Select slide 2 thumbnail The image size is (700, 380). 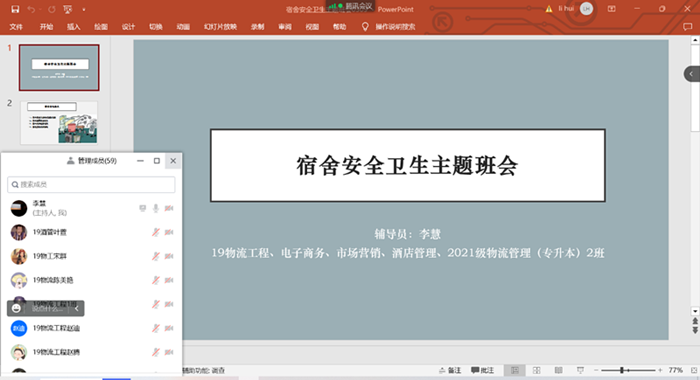tap(59, 122)
